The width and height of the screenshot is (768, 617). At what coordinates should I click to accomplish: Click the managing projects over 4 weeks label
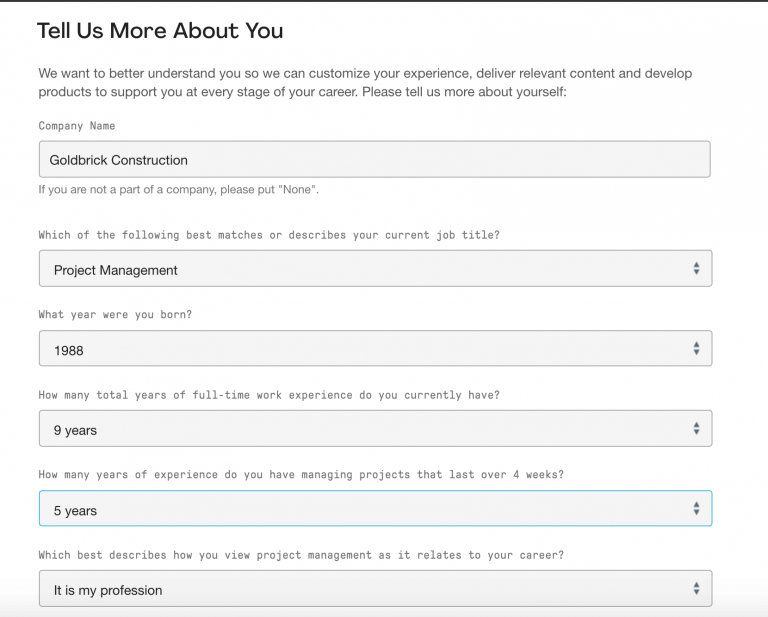coord(301,474)
